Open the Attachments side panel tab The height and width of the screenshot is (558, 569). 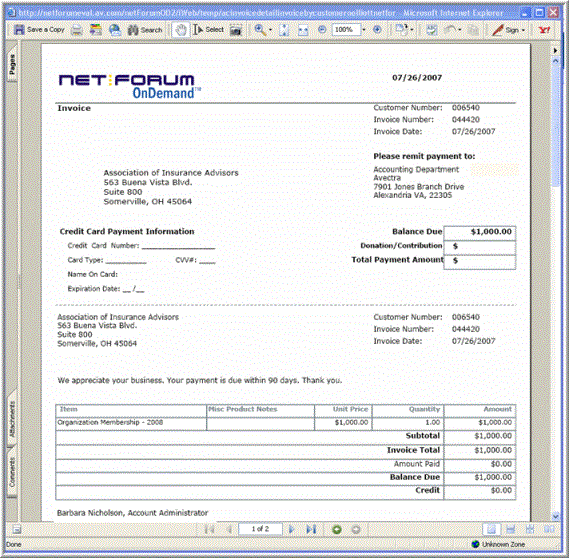coord(12,419)
